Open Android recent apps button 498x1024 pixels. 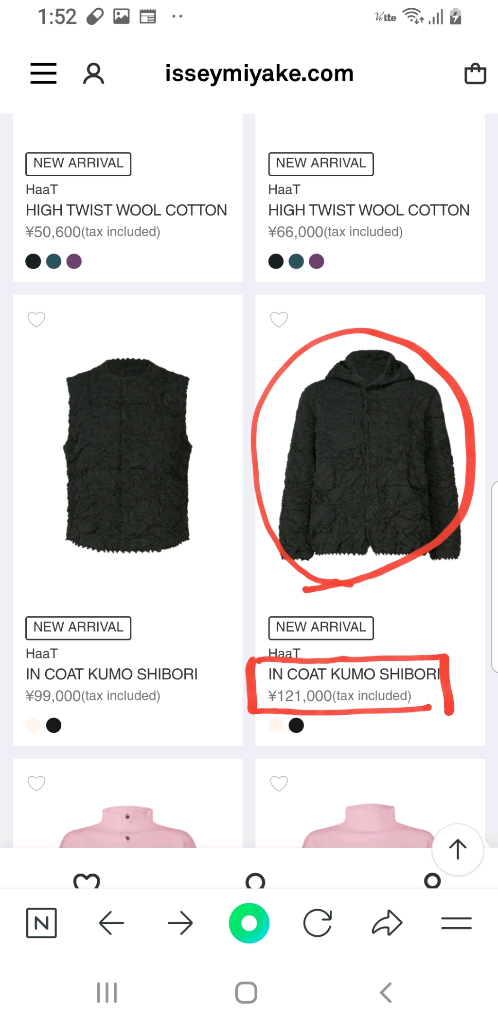click(x=107, y=993)
